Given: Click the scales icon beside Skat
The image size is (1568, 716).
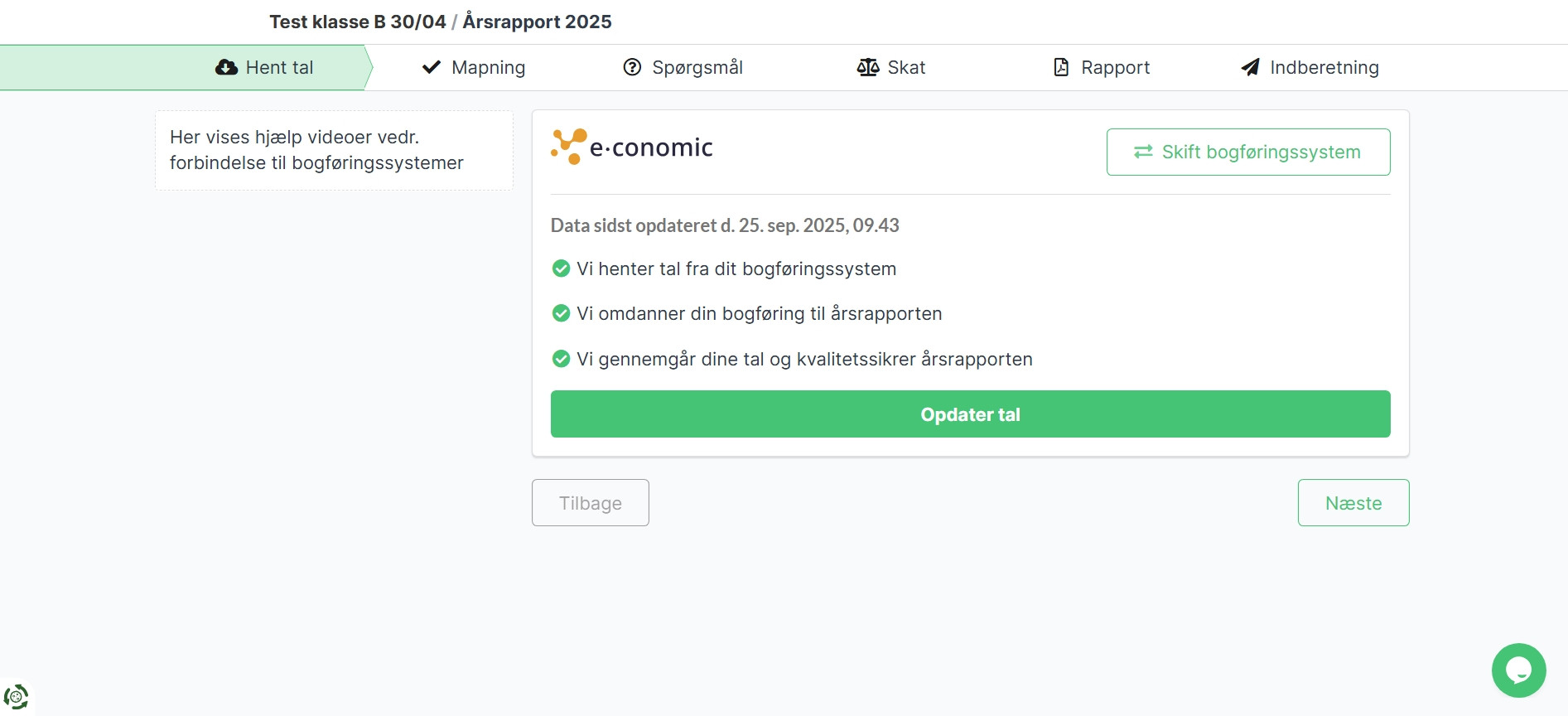Looking at the screenshot, I should 867,67.
